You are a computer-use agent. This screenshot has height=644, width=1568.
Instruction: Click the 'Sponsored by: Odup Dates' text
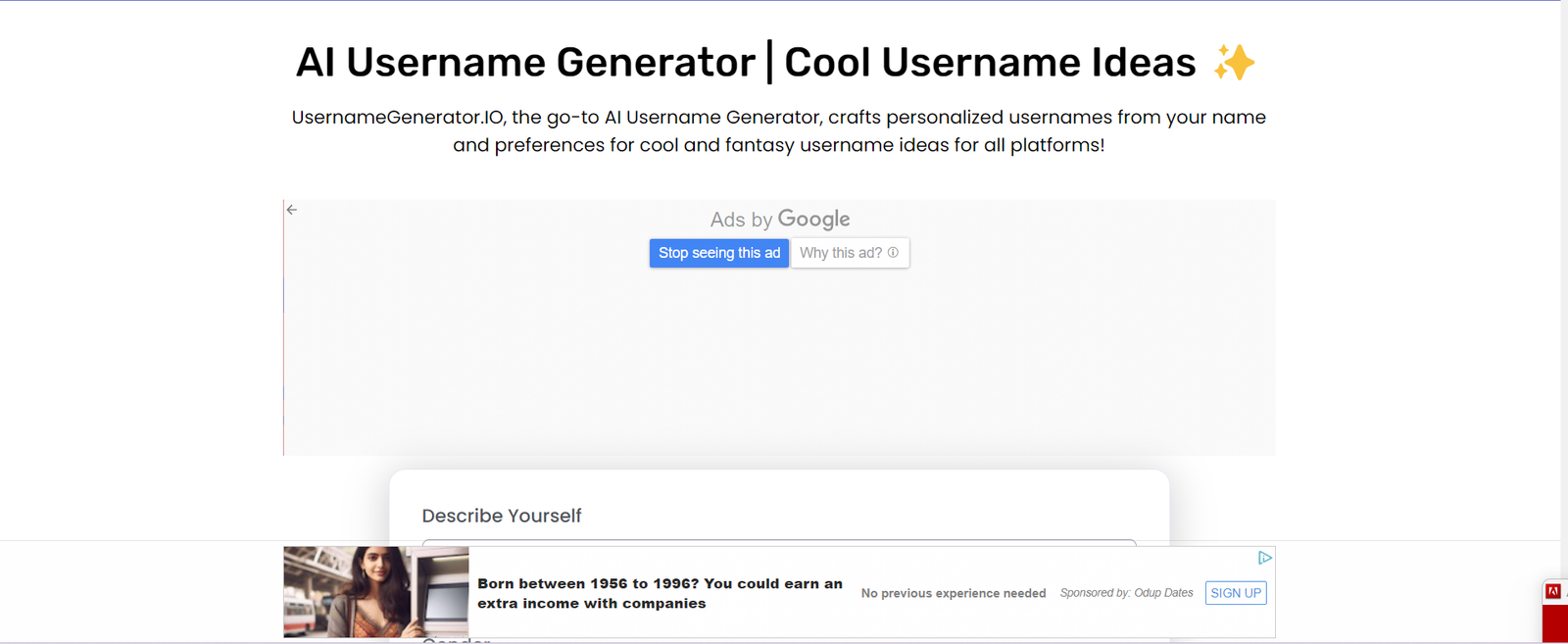[1126, 593]
